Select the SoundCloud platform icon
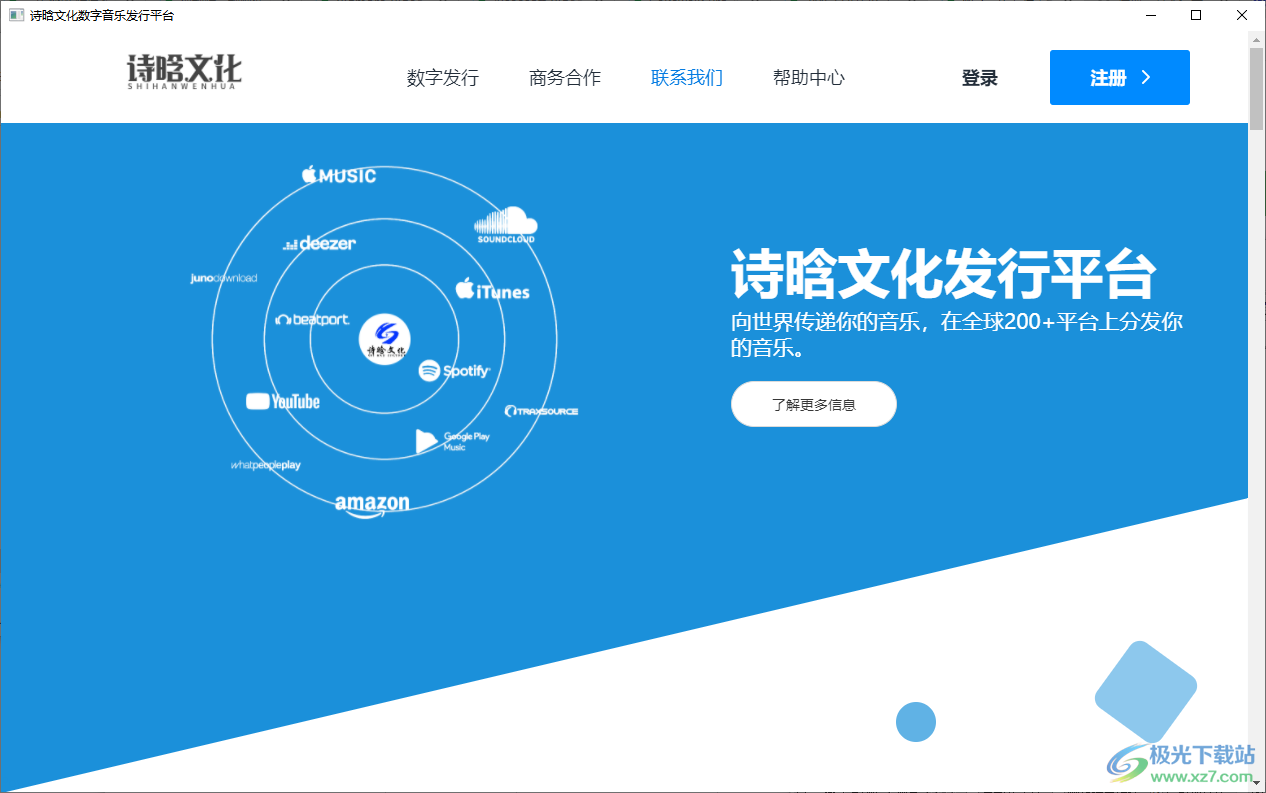1266x793 pixels. pos(504,224)
